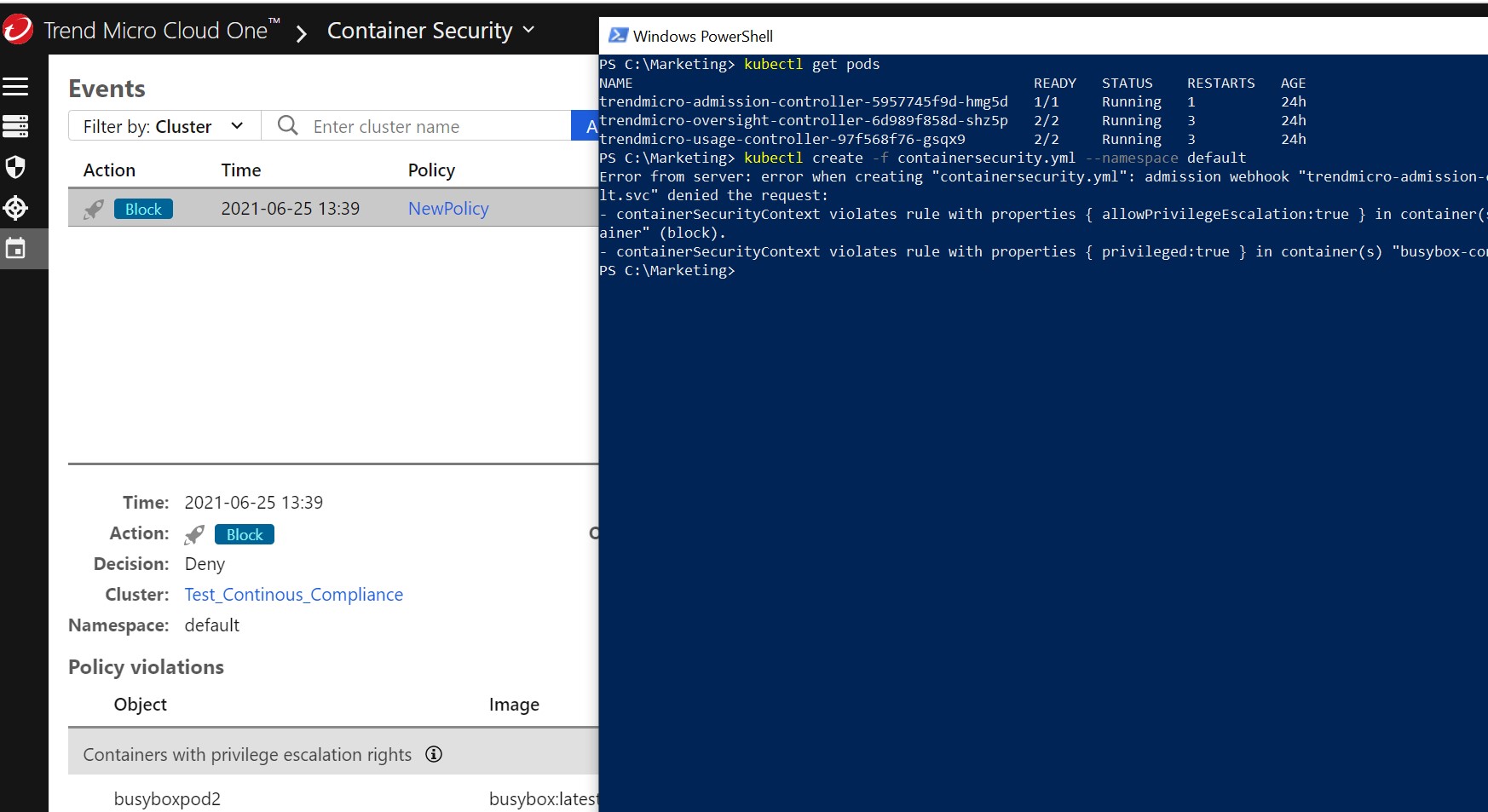
Task: Click the info icon beside privilege escalation rights
Action: click(x=434, y=754)
